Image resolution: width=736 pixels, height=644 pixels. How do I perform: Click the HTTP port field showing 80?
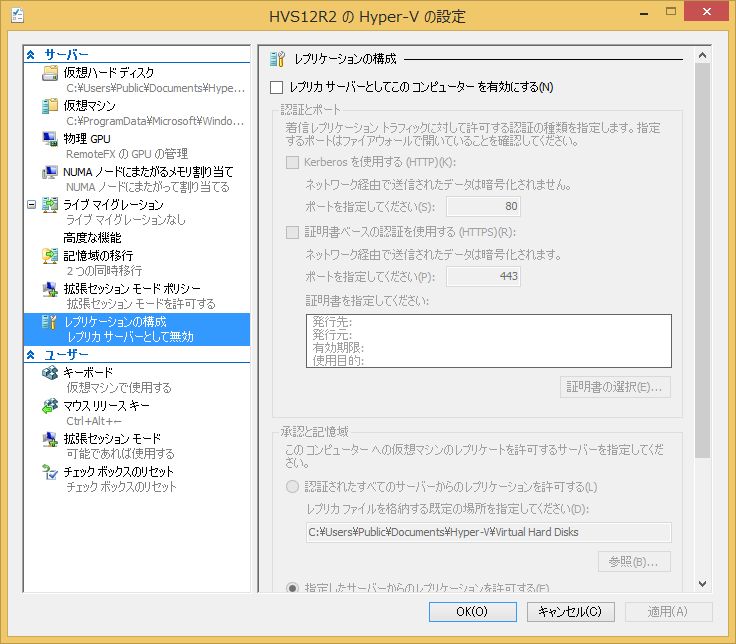[x=483, y=207]
